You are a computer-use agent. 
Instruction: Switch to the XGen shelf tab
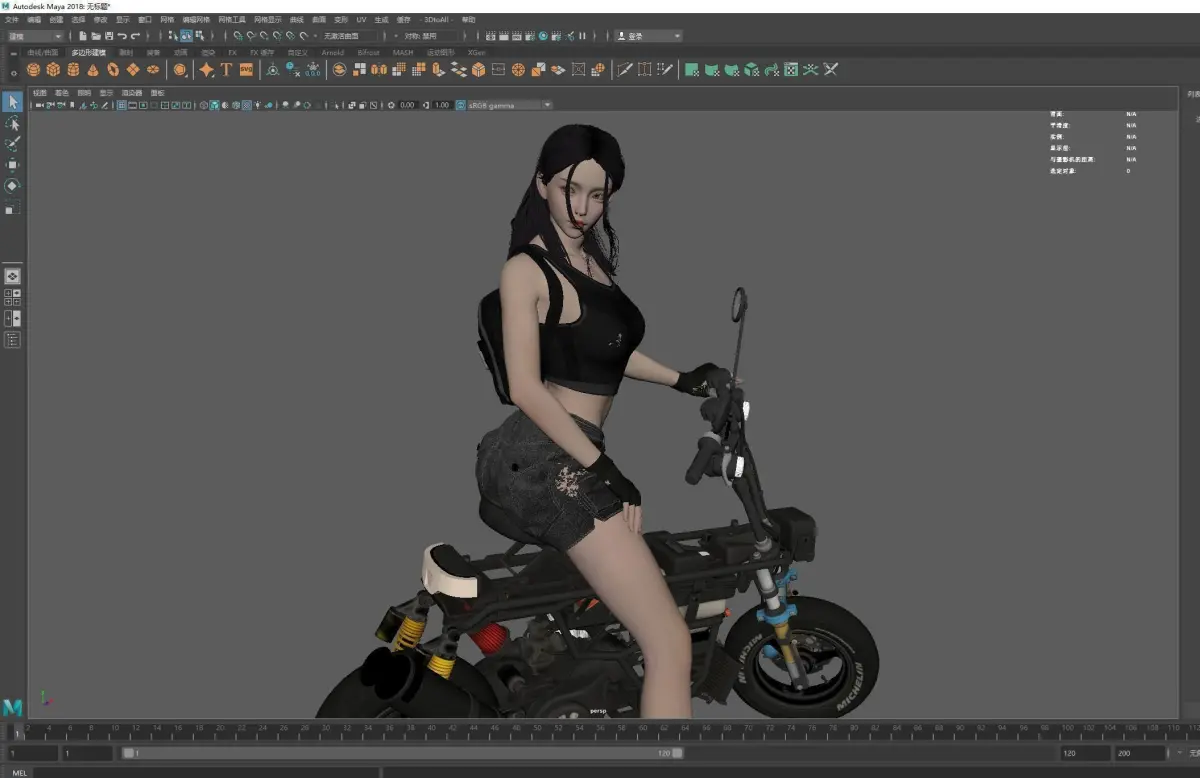(477, 52)
